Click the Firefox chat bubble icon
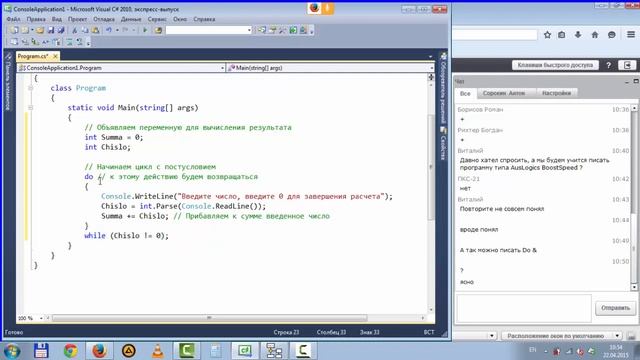The height and width of the screenshot is (360, 640). click(611, 35)
